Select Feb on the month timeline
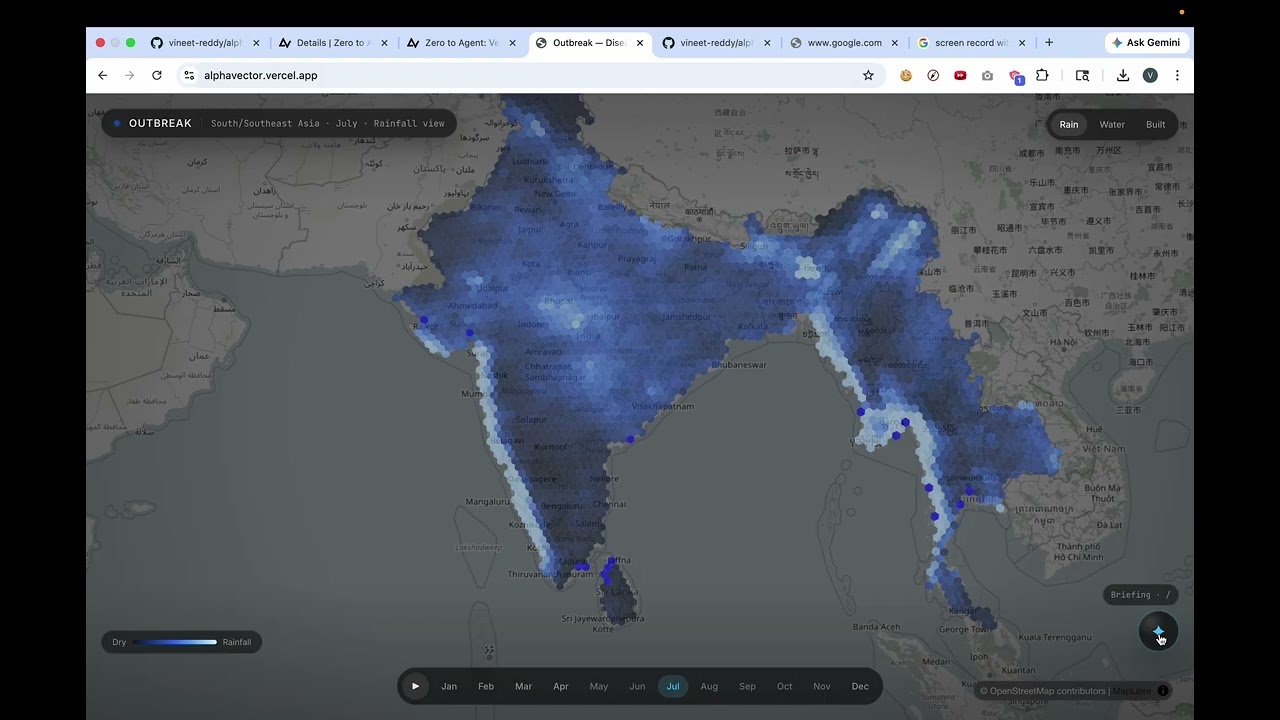Image resolution: width=1280 pixels, height=720 pixels. pyautogui.click(x=486, y=686)
